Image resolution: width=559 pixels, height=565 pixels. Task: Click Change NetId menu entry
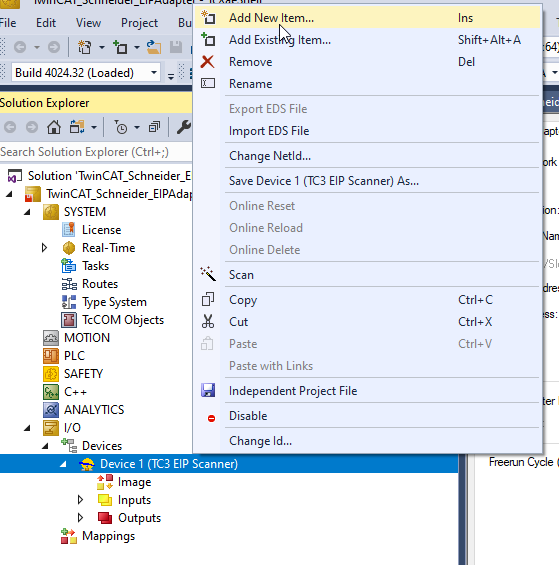(368, 156)
